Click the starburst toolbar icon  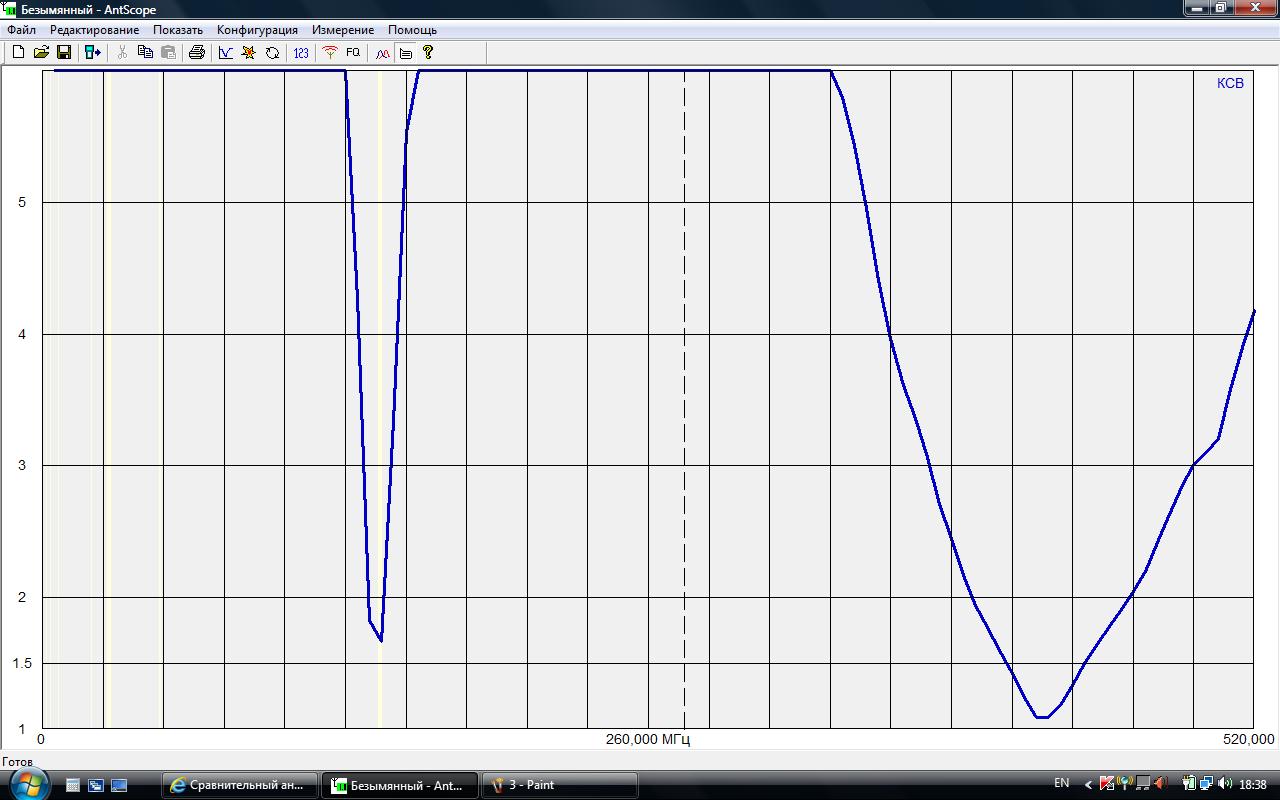pyautogui.click(x=249, y=53)
